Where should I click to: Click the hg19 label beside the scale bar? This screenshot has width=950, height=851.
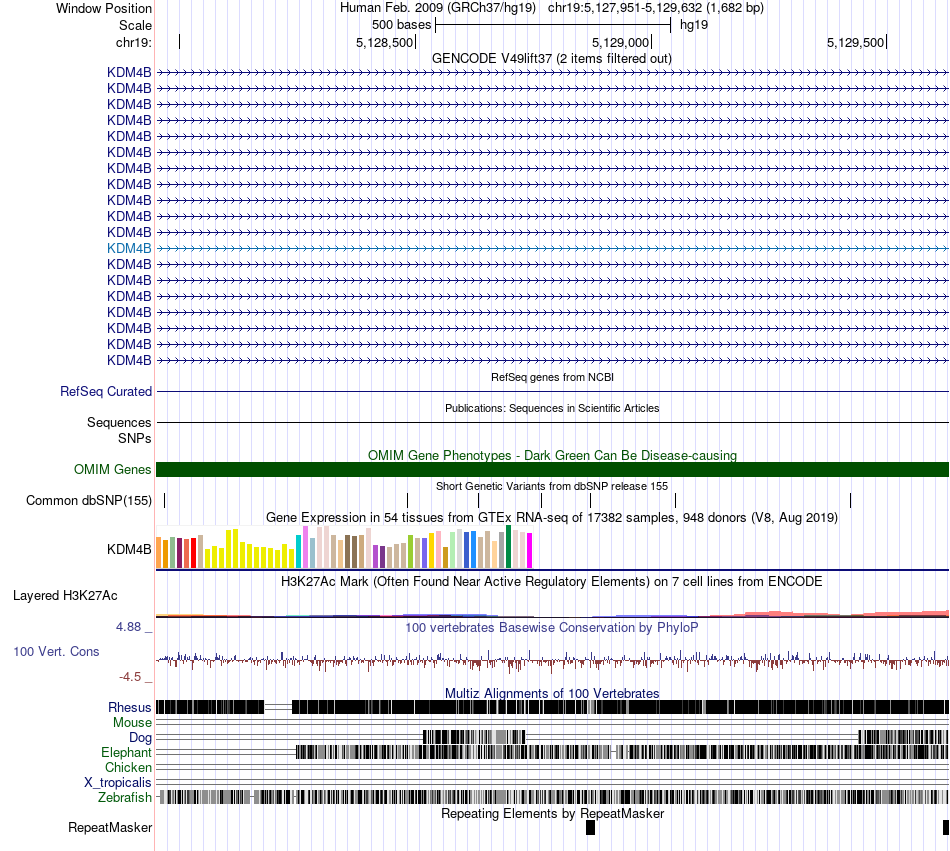point(694,25)
